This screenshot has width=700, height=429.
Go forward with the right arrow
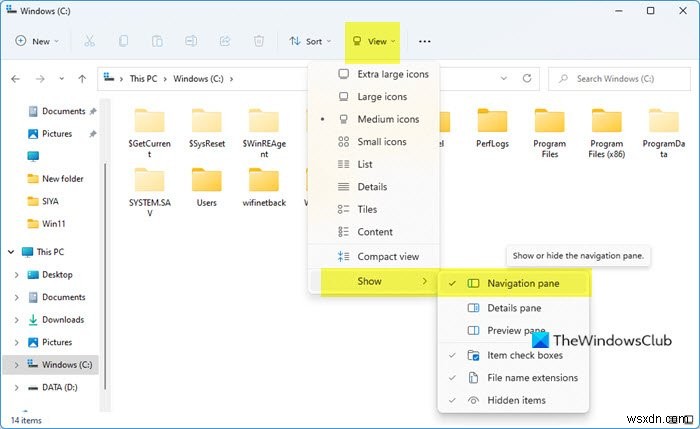click(x=40, y=79)
